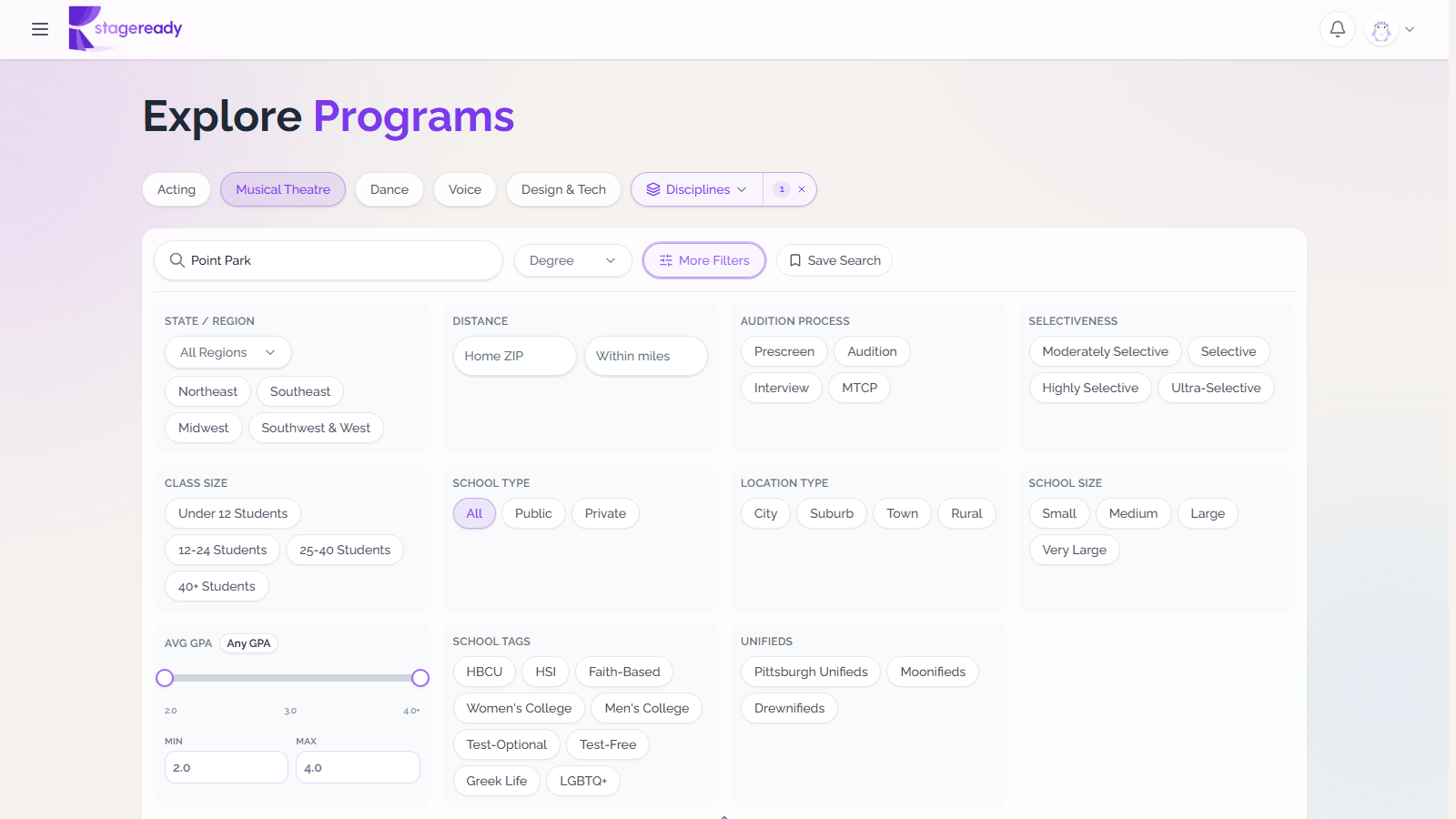Image resolution: width=1456 pixels, height=819 pixels.
Task: Select Under 12 Students class size
Action: [233, 513]
